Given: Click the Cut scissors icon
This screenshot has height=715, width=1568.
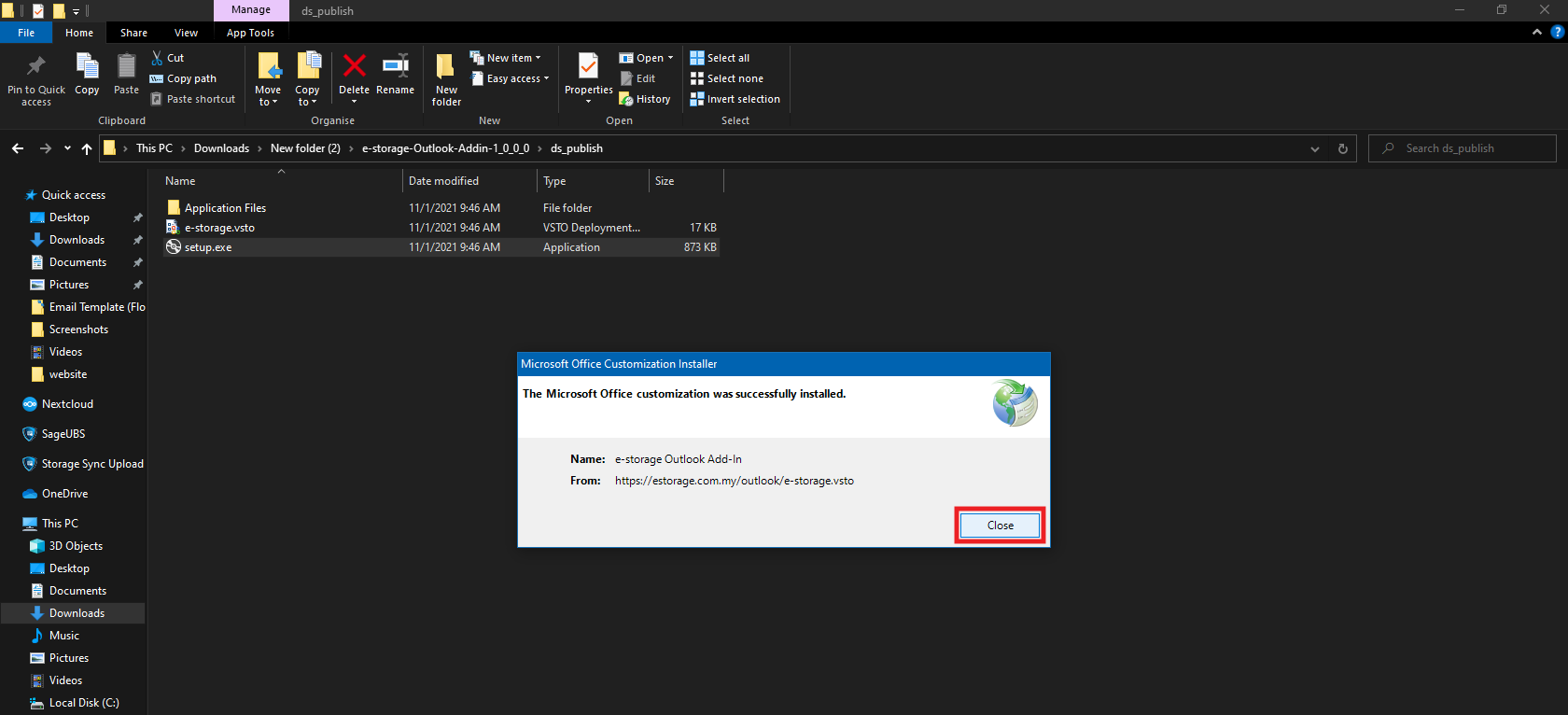Looking at the screenshot, I should pyautogui.click(x=158, y=58).
